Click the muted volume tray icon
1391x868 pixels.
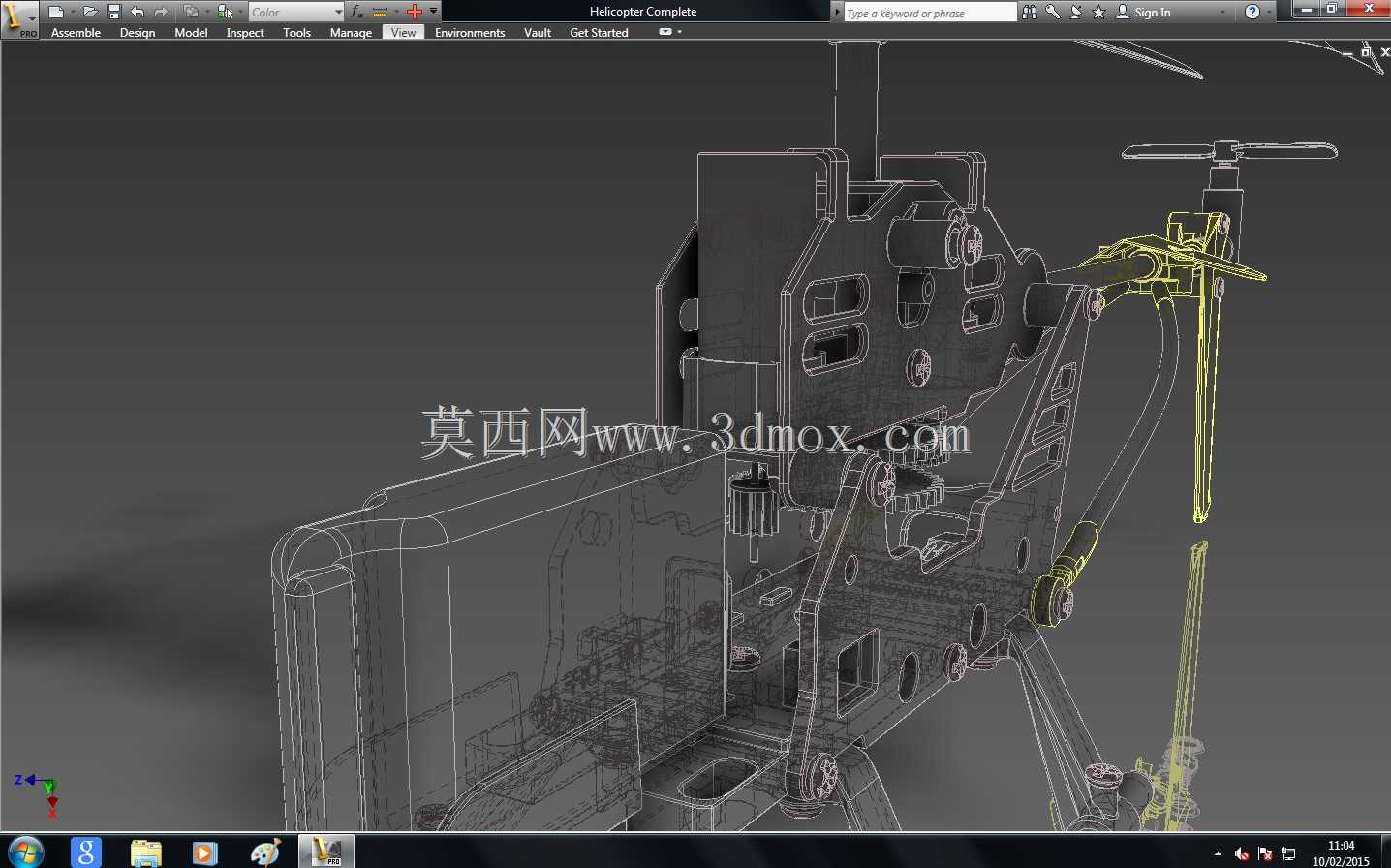coord(1242,853)
